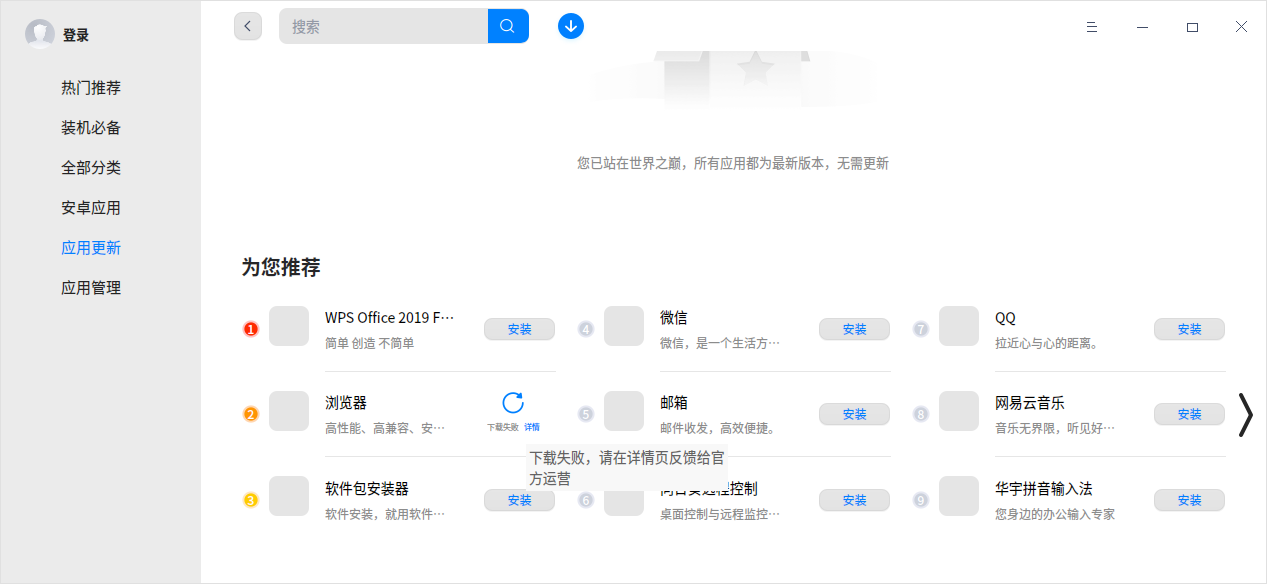Screen dimensions: 1267x584
Task: Switch to the 全部分类 category view
Action: (91, 167)
